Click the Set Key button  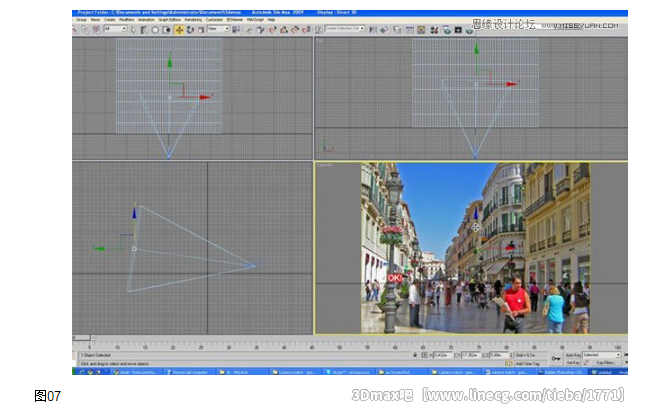pos(573,363)
